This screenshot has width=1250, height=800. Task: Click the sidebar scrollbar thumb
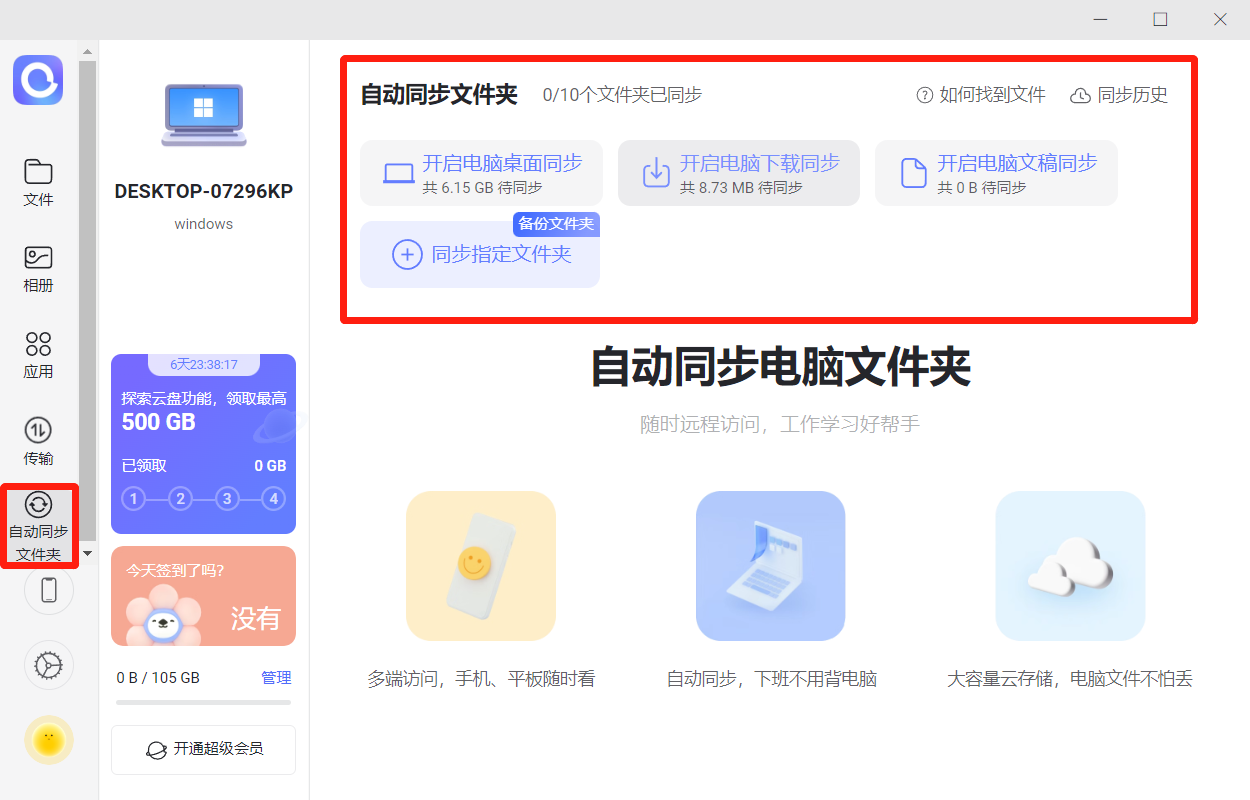click(x=87, y=300)
